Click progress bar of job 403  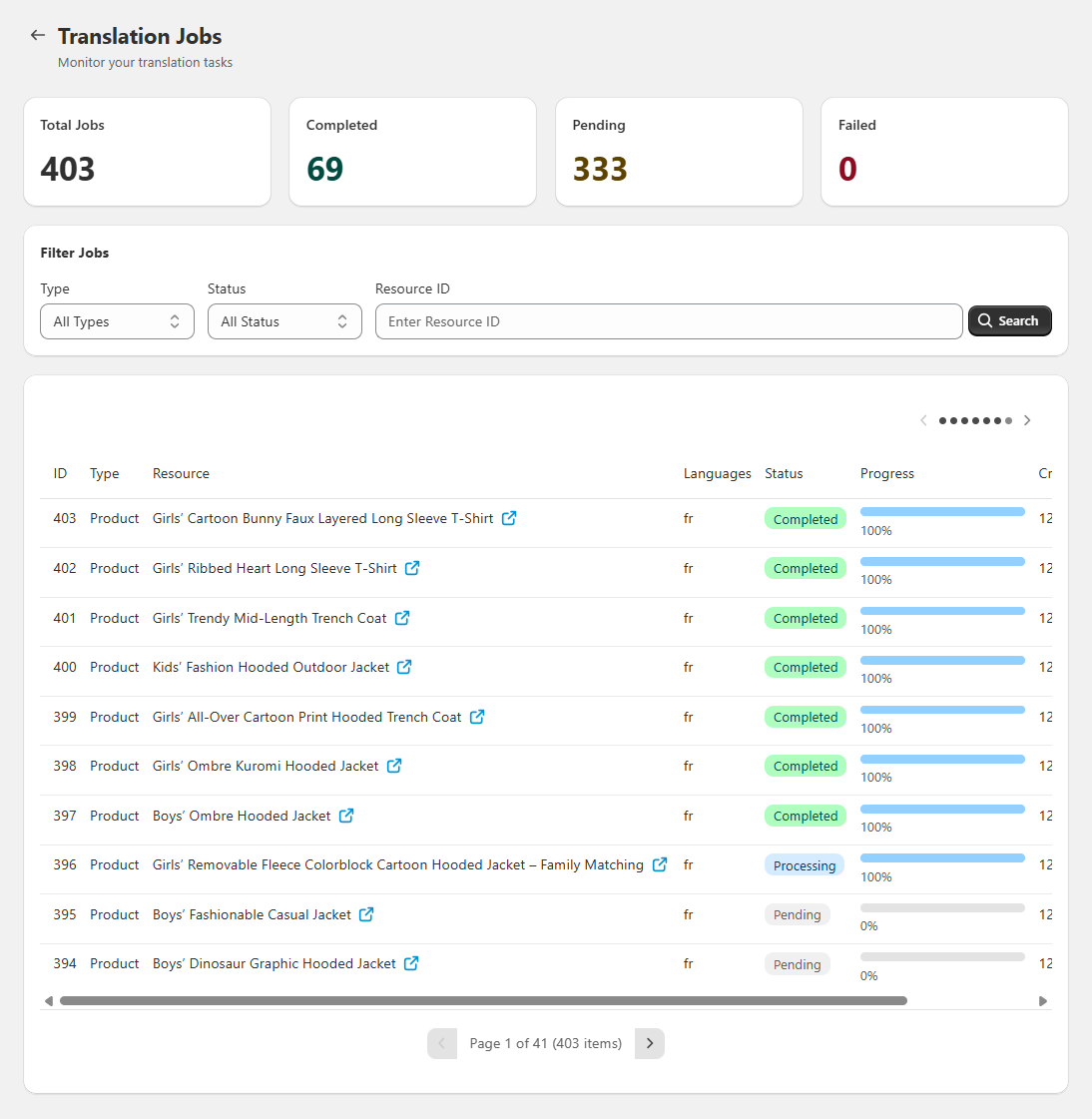tap(942, 512)
